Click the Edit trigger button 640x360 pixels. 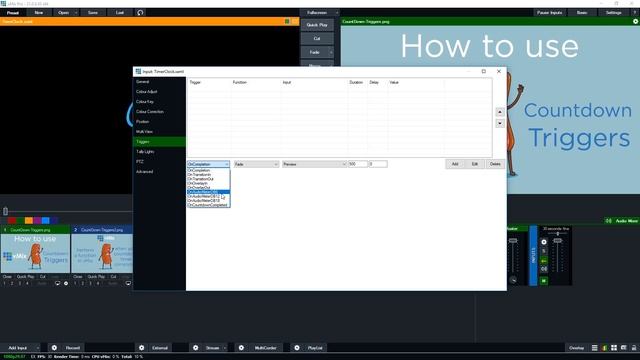pyautogui.click(x=475, y=164)
